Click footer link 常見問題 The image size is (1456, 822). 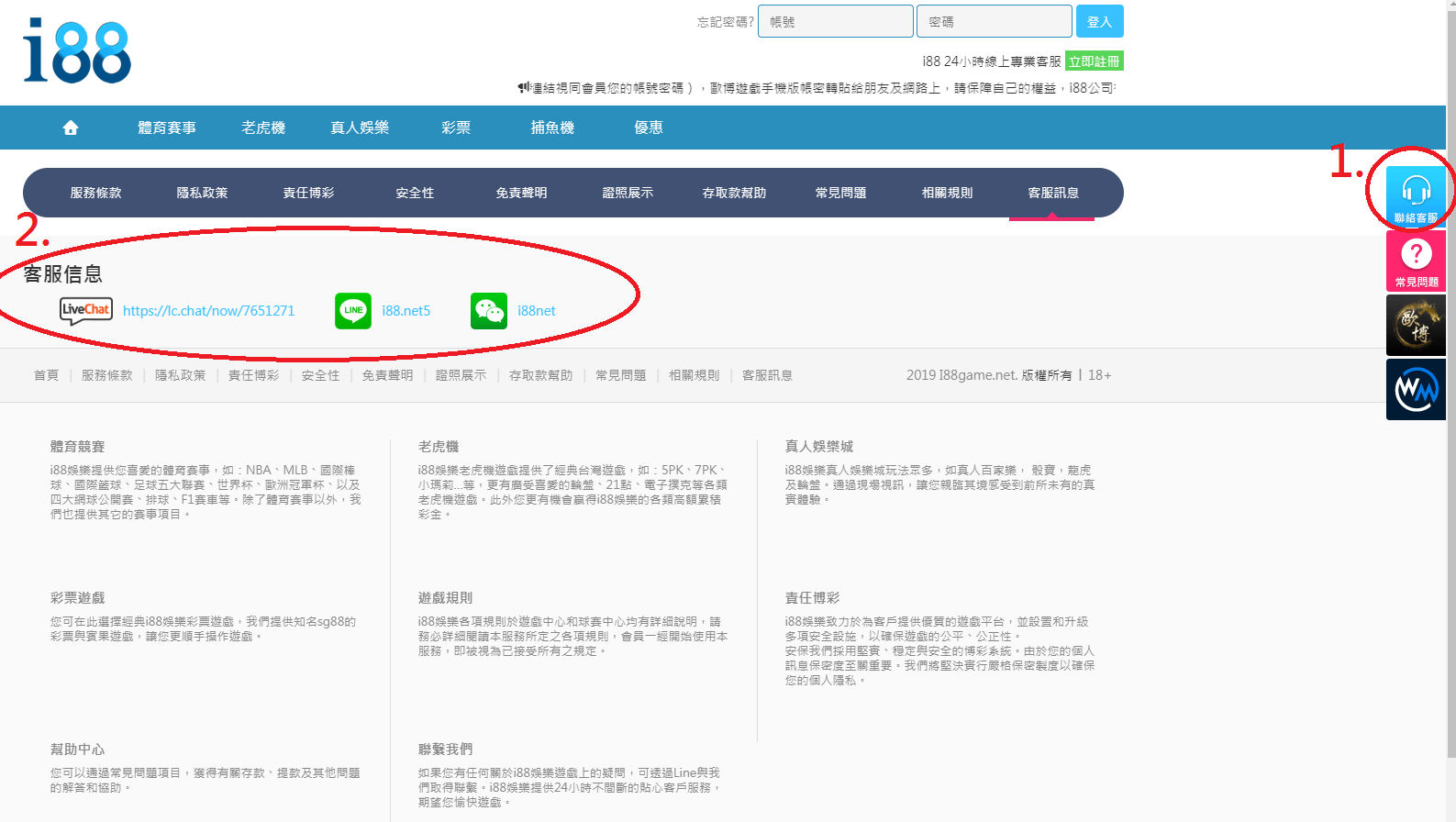[x=621, y=375]
